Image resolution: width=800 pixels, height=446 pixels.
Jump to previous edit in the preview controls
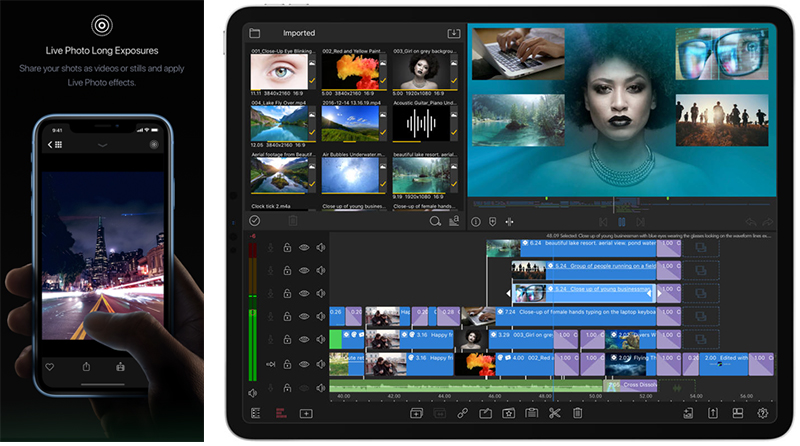(603, 222)
